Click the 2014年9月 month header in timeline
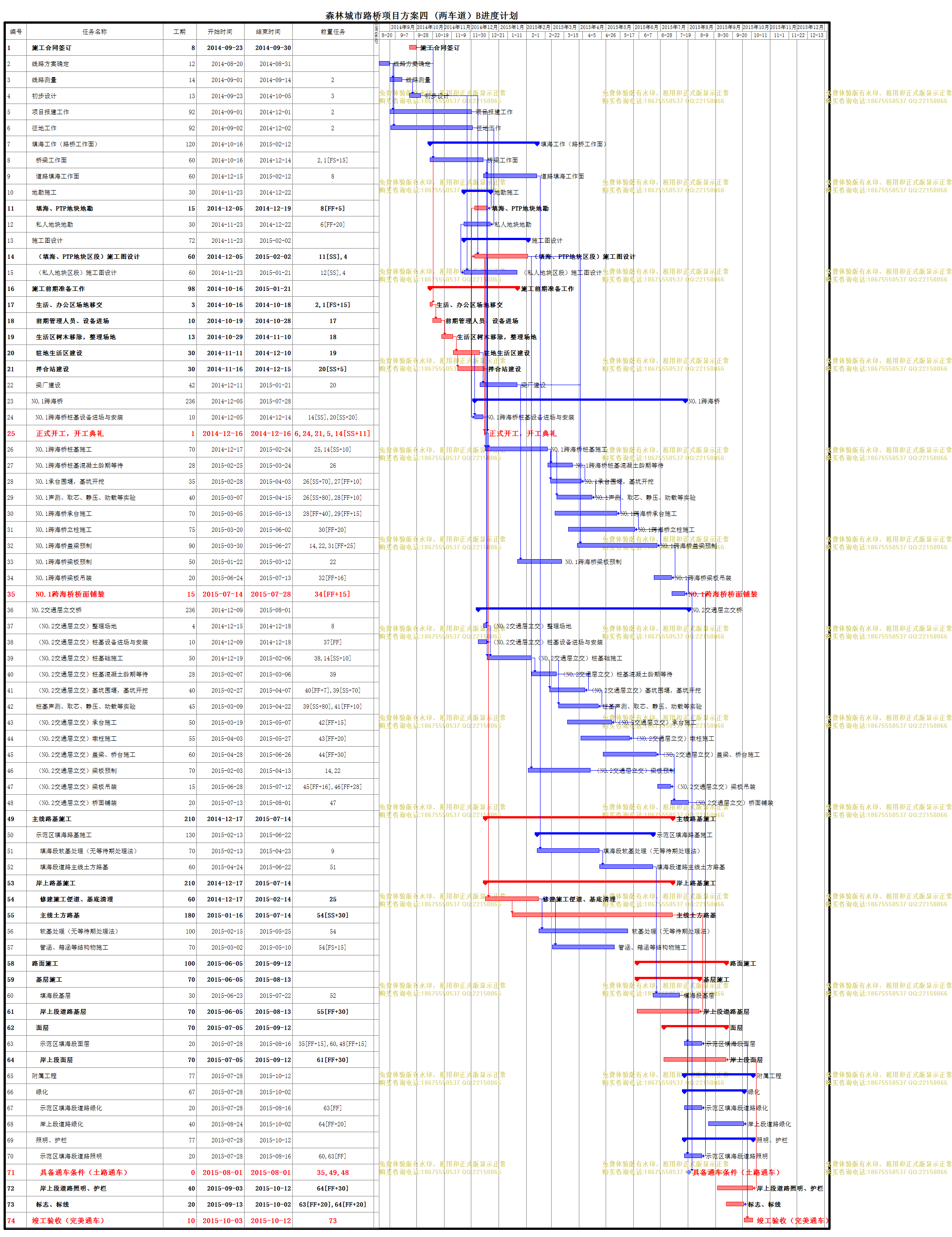The width and height of the screenshot is (952, 1237). coord(403,27)
